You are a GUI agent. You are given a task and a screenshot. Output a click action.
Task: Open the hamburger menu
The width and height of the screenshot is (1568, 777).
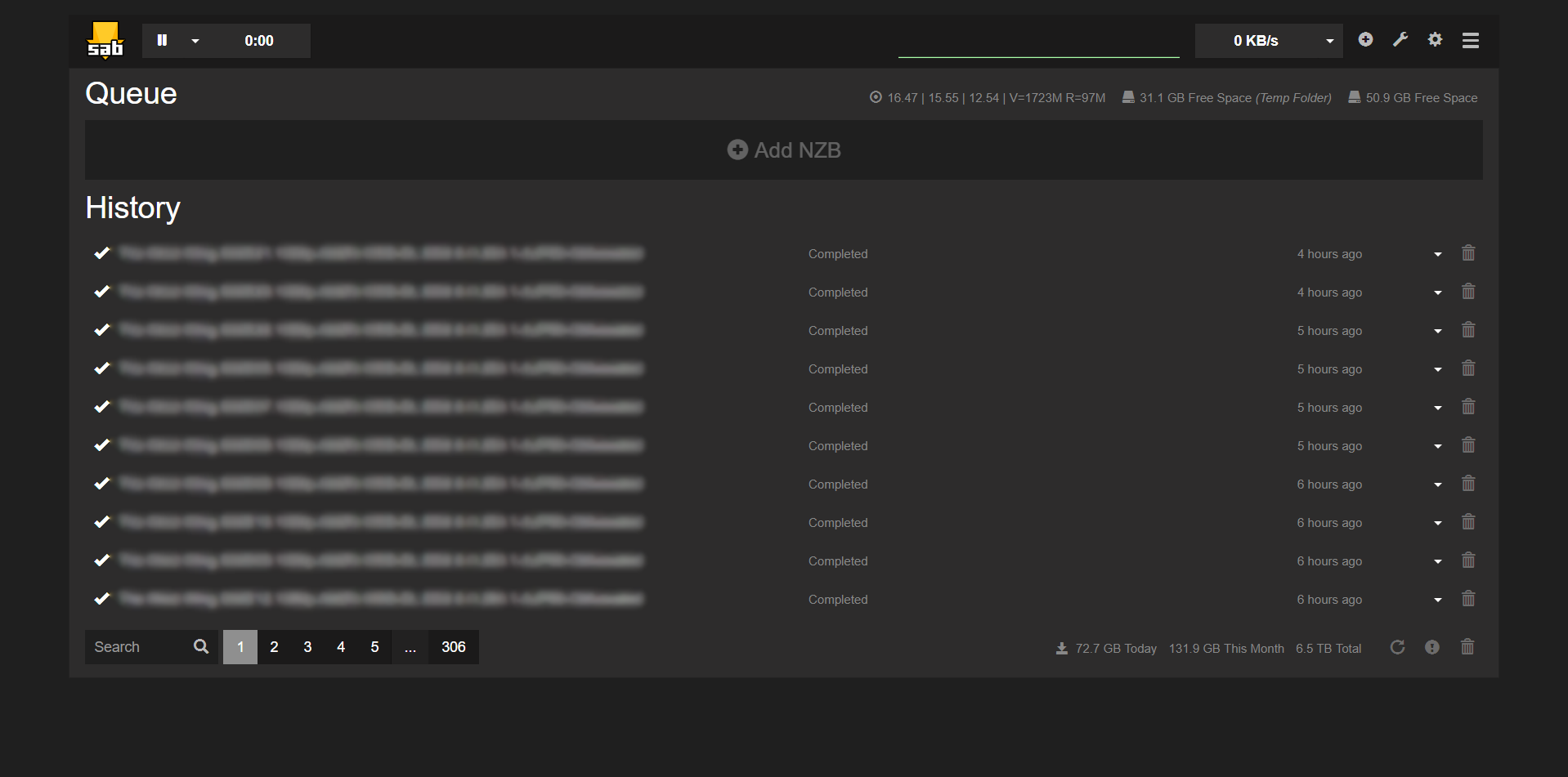[x=1470, y=40]
